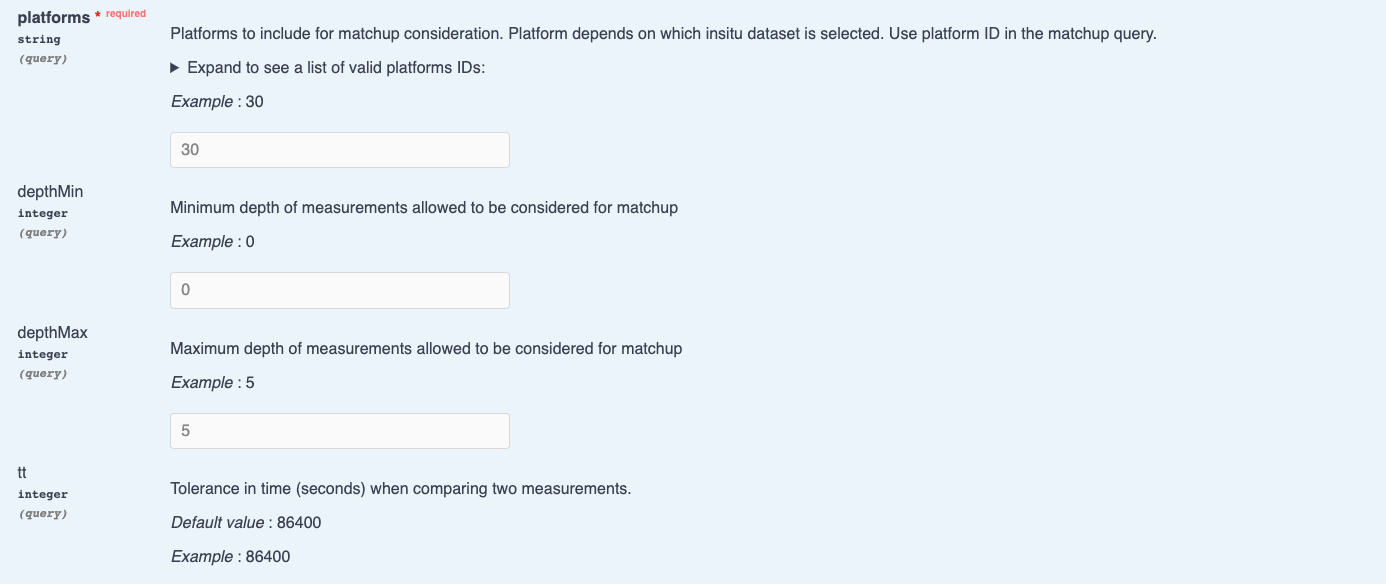Click the '(query)' label under tt

click(x=43, y=513)
